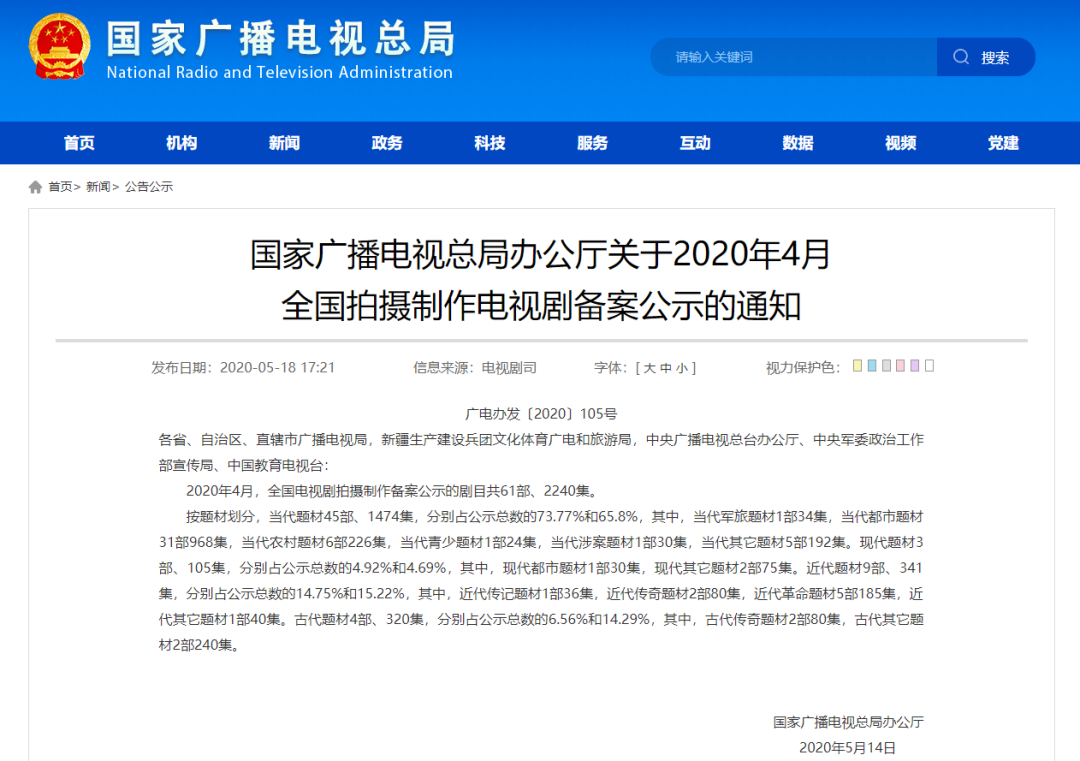Viewport: 1080px width, 761px height.
Task: Open the 互动 navigation menu
Action: coord(694,143)
